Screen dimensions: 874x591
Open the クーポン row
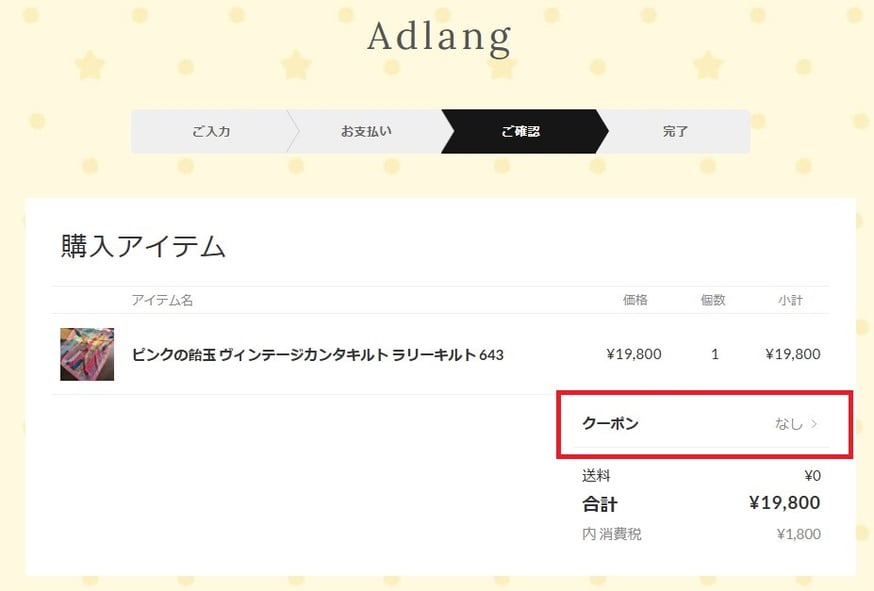pyautogui.click(x=701, y=424)
